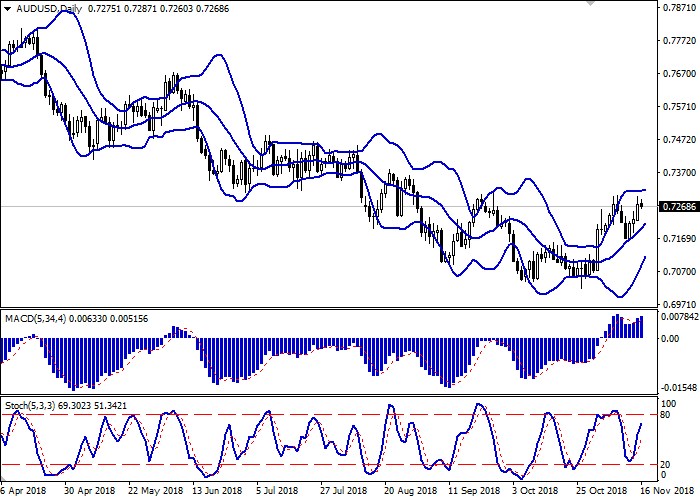Click the 0.76700 price scale value
Image resolution: width=700 pixels, height=500 pixels.
point(680,74)
